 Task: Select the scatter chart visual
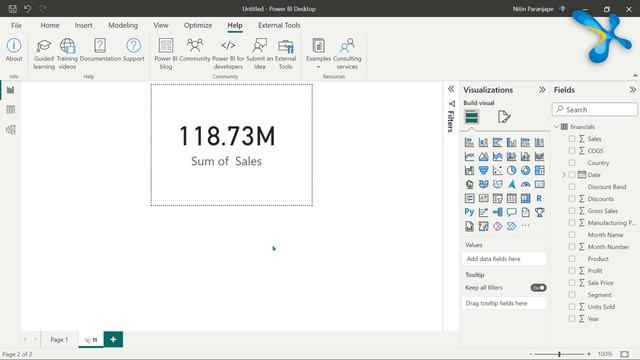(x=497, y=170)
